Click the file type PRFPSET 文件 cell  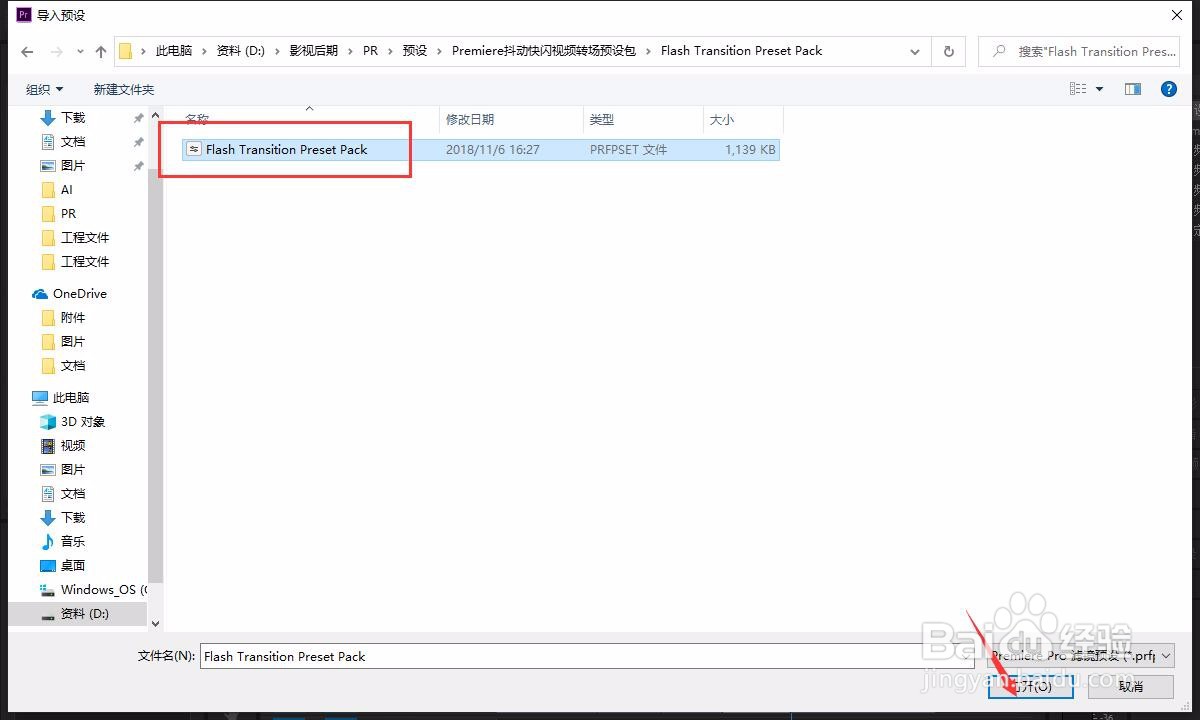628,149
